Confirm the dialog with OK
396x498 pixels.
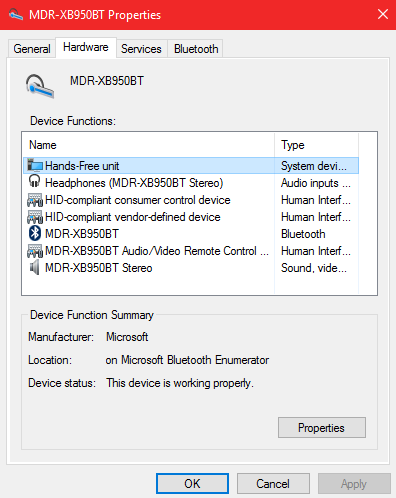pyautogui.click(x=192, y=483)
